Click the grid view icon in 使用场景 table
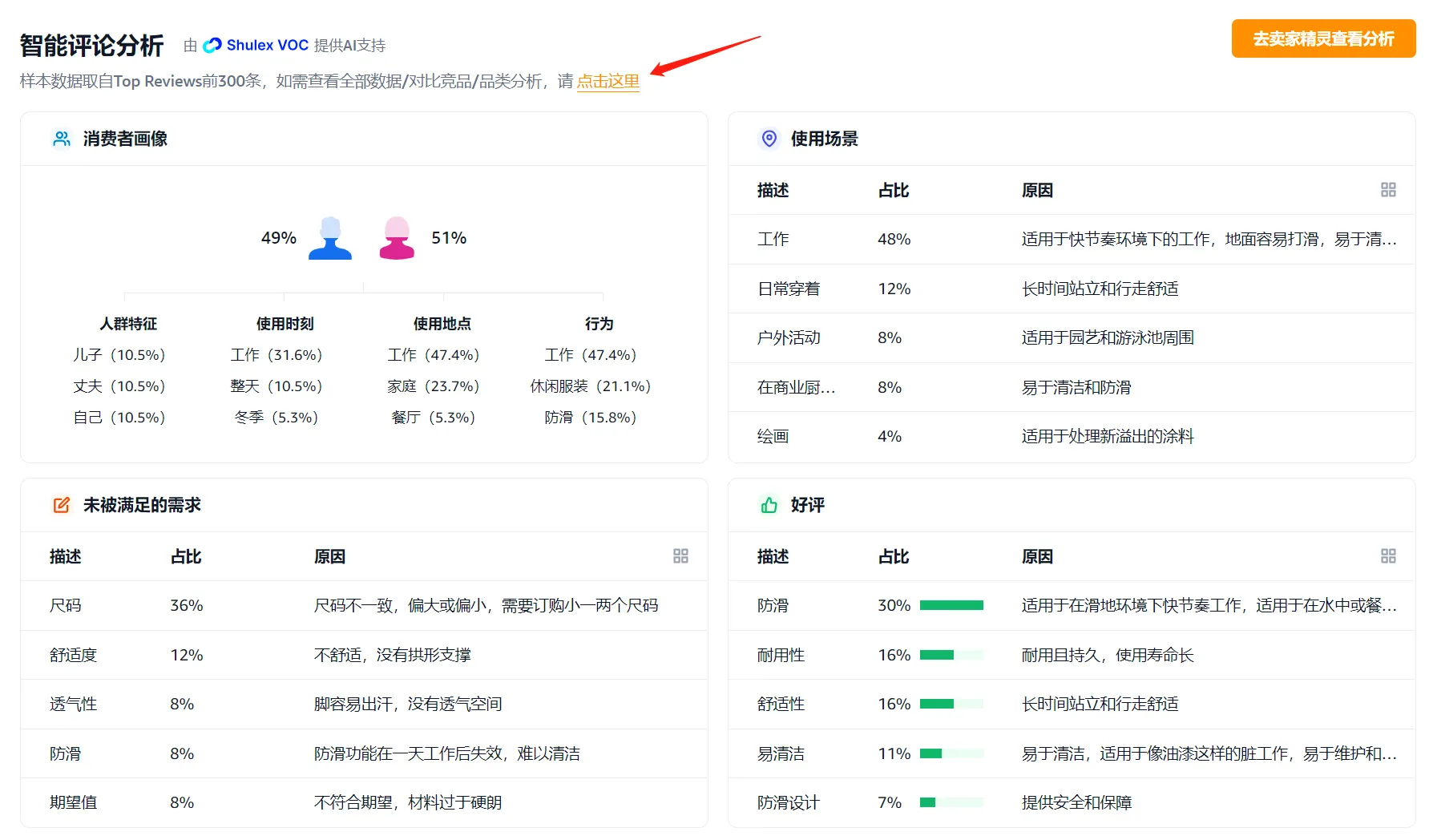Viewport: 1433px width, 840px height. [x=1388, y=190]
